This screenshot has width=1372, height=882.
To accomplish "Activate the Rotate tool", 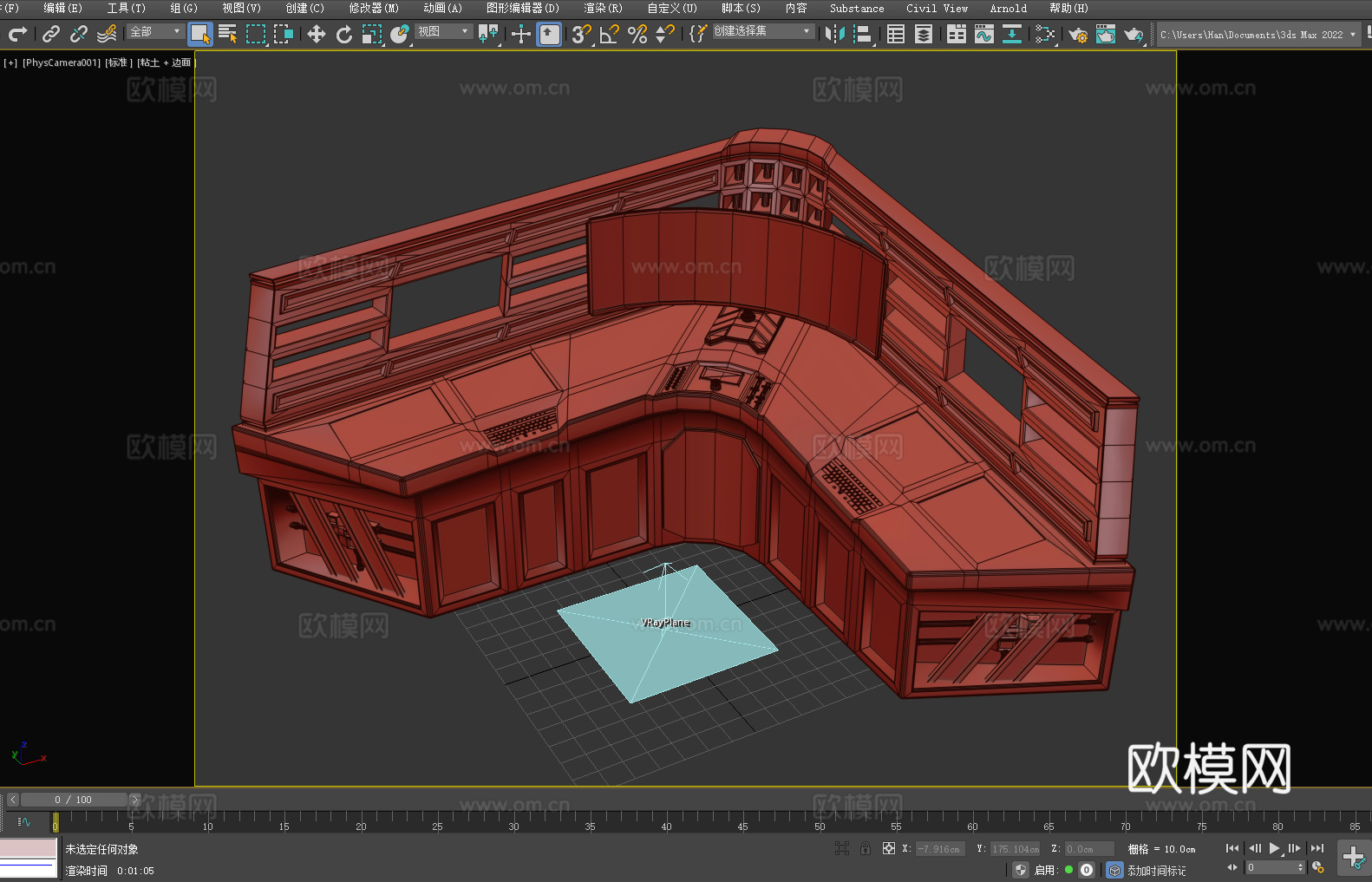I will (x=344, y=35).
